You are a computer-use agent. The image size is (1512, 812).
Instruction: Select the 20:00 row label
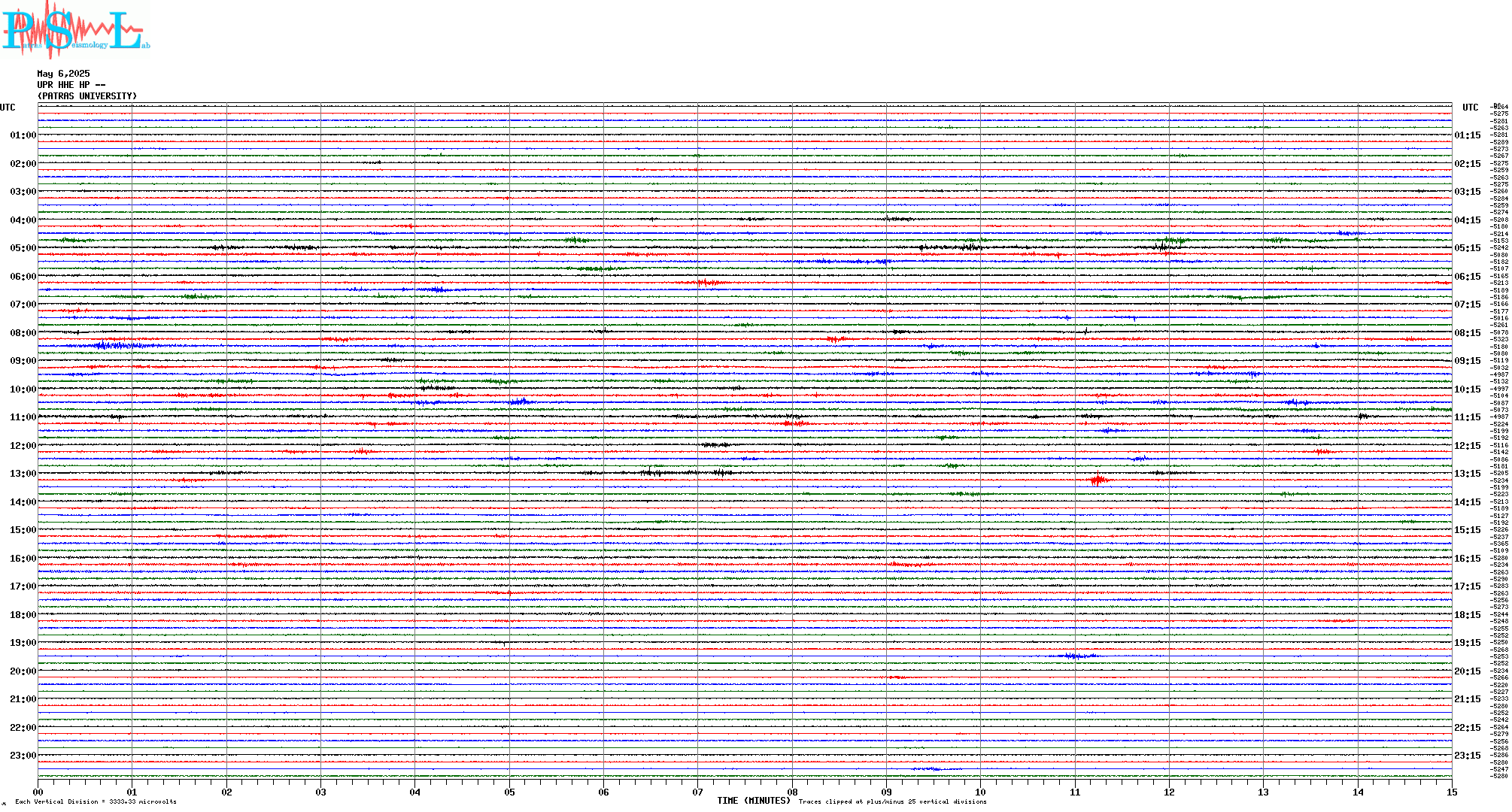pyautogui.click(x=23, y=671)
